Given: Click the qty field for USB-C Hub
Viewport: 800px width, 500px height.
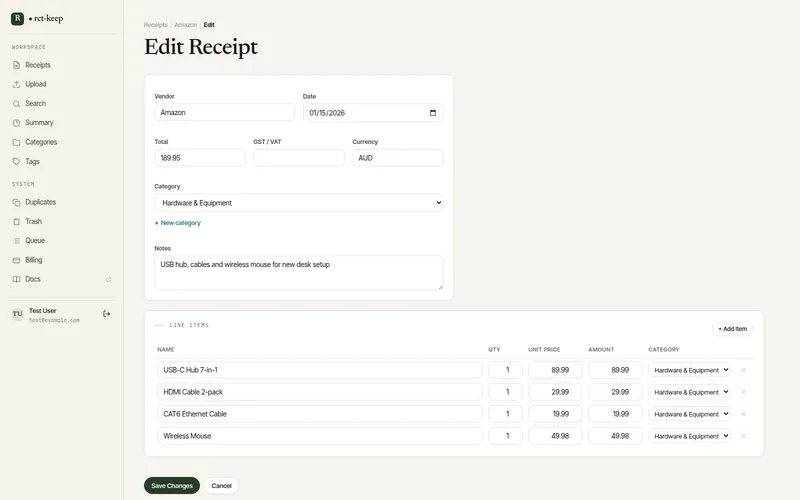Looking at the screenshot, I should (505, 370).
